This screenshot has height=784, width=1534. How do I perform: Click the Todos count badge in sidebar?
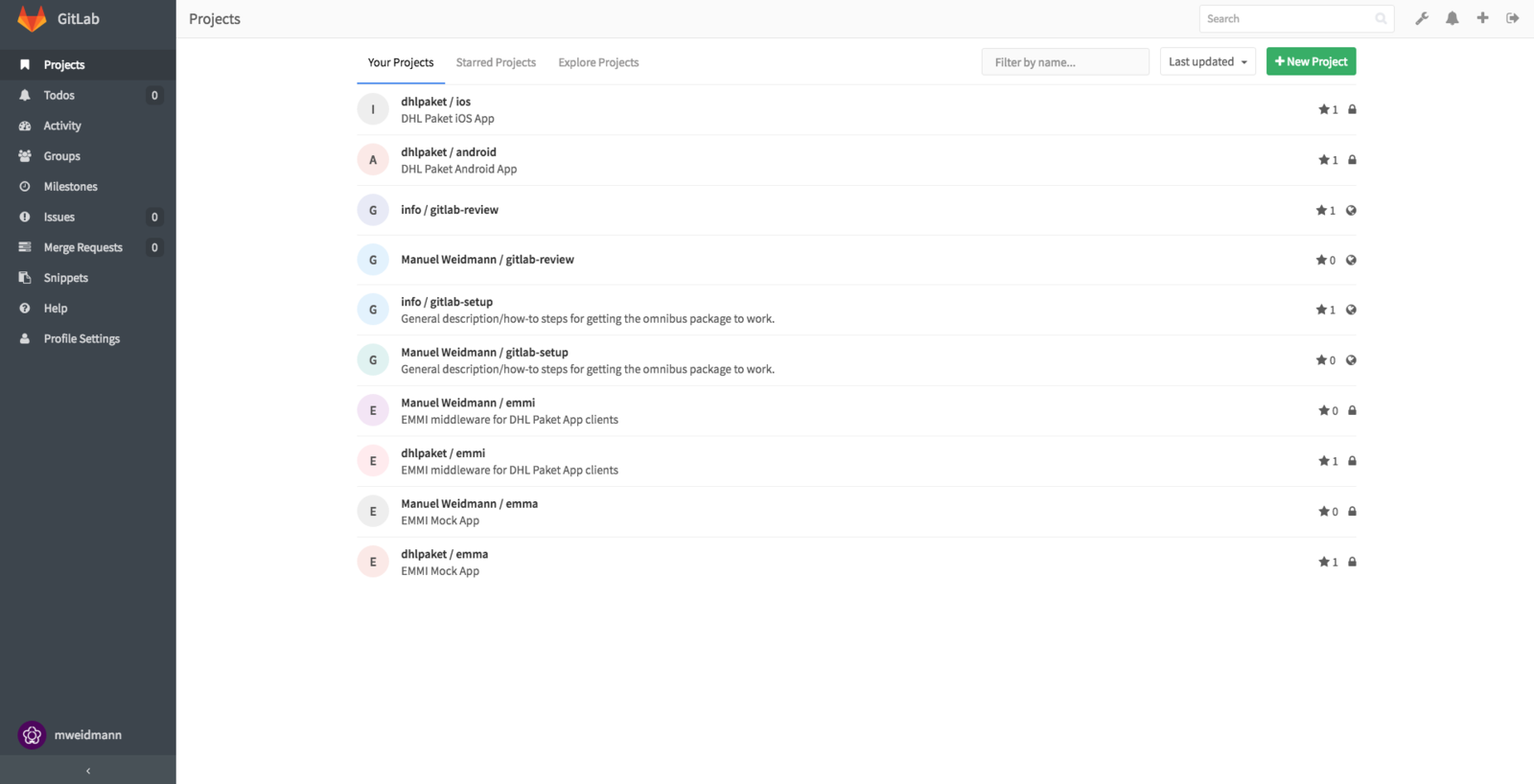154,96
